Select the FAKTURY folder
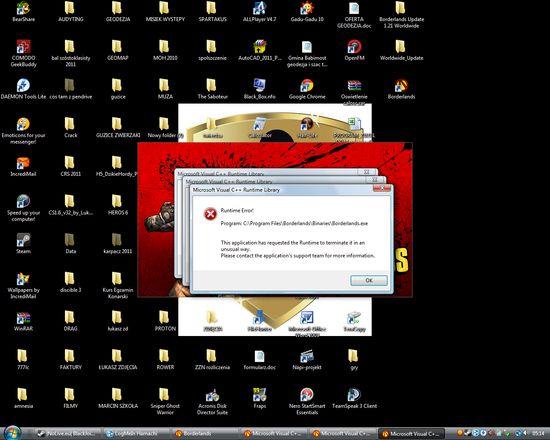 (71, 360)
